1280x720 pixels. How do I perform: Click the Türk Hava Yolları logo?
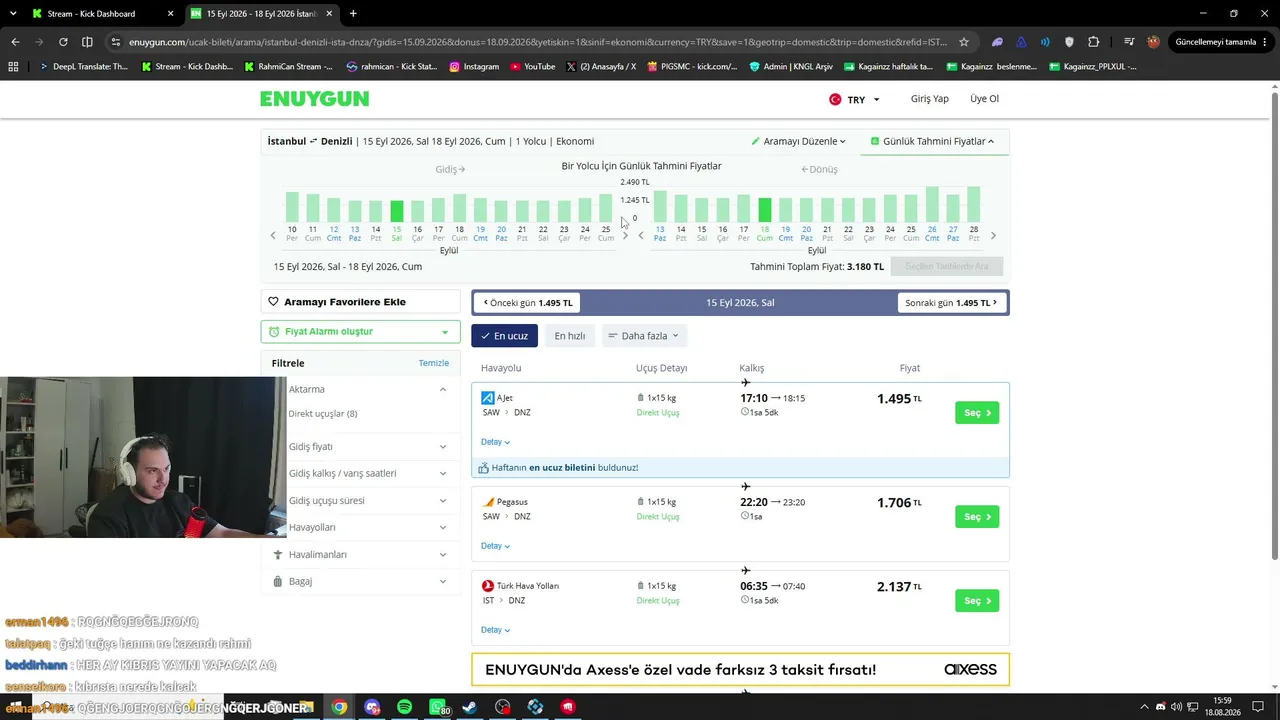[488, 586]
